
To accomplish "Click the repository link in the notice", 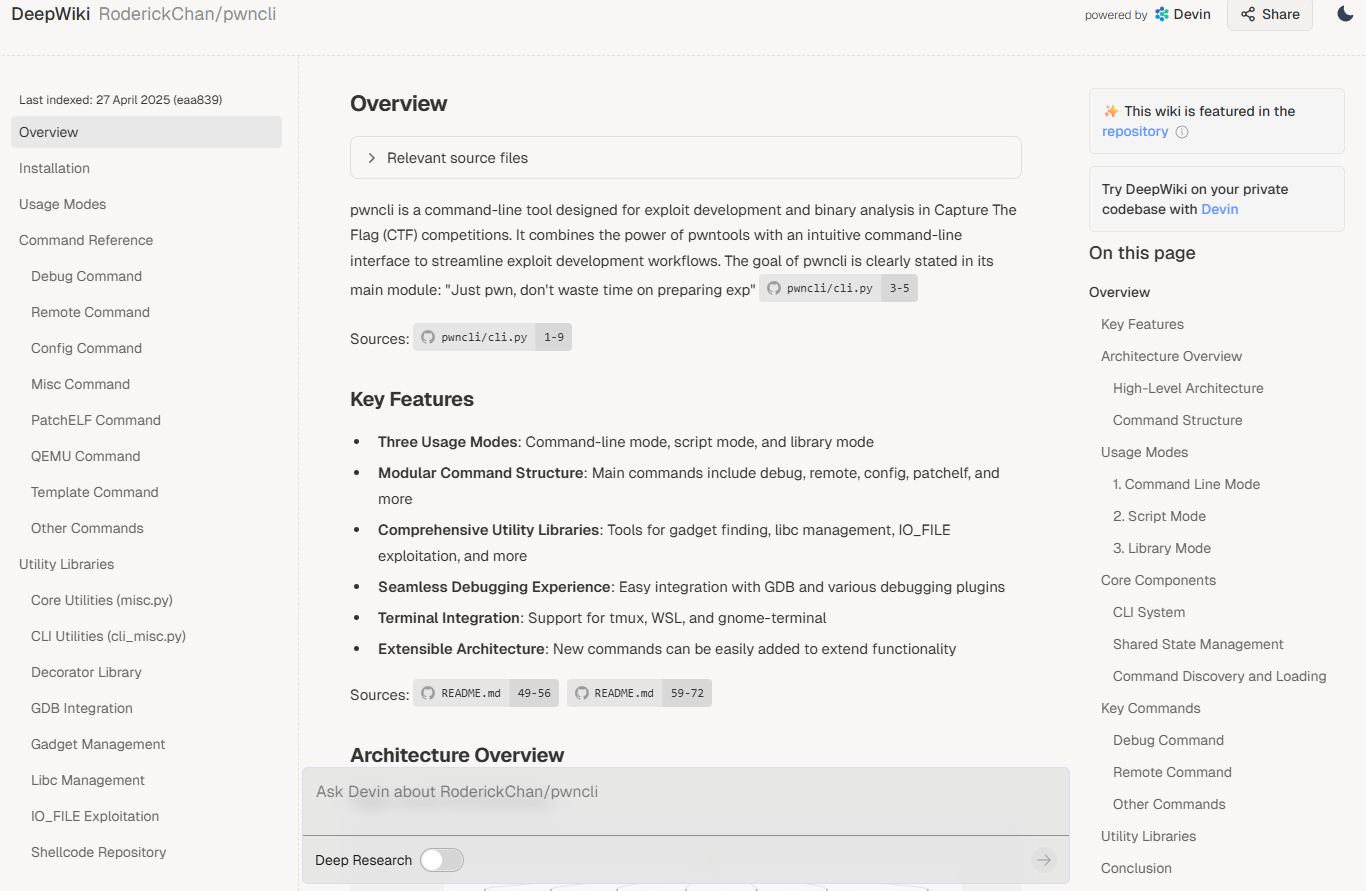I will tap(1134, 131).
